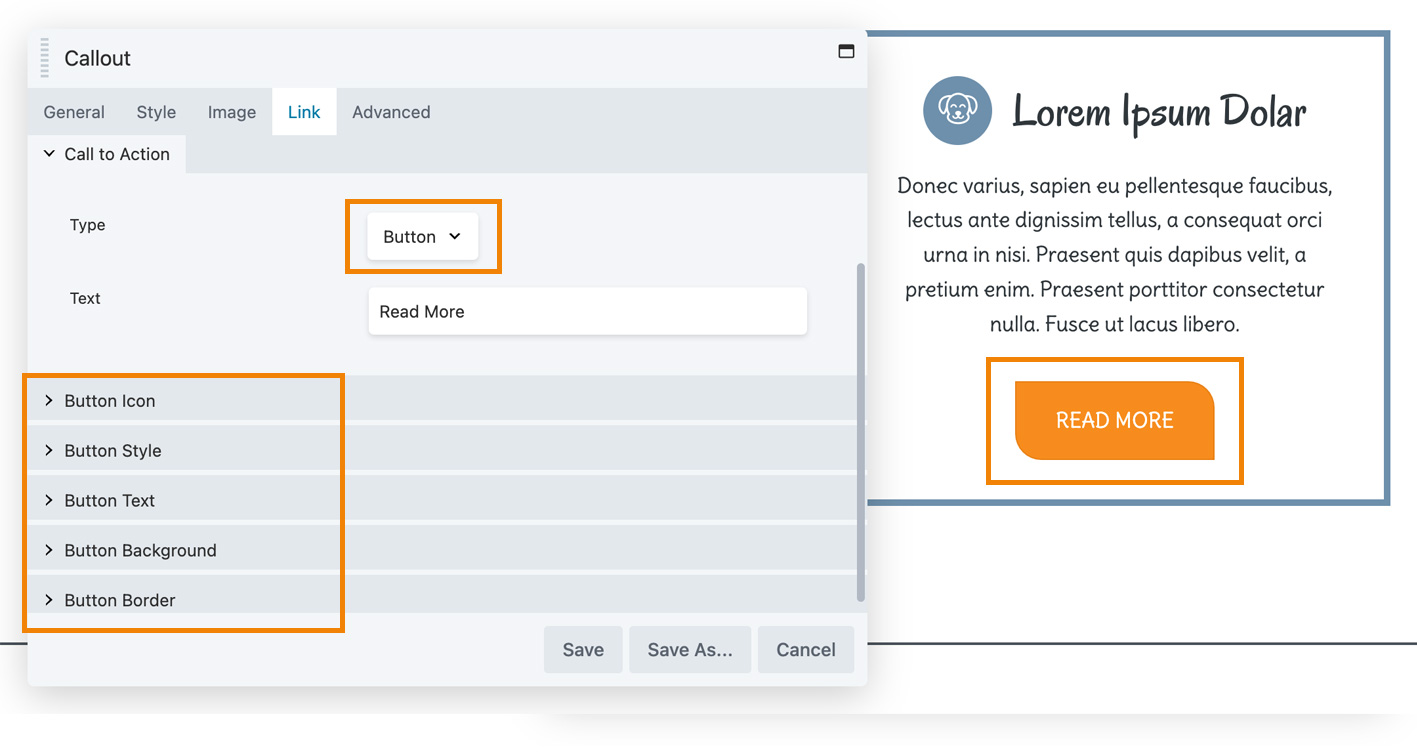Click the Donec varius paragraph text
Viewport: 1417px width, 753px height.
pos(1115,255)
